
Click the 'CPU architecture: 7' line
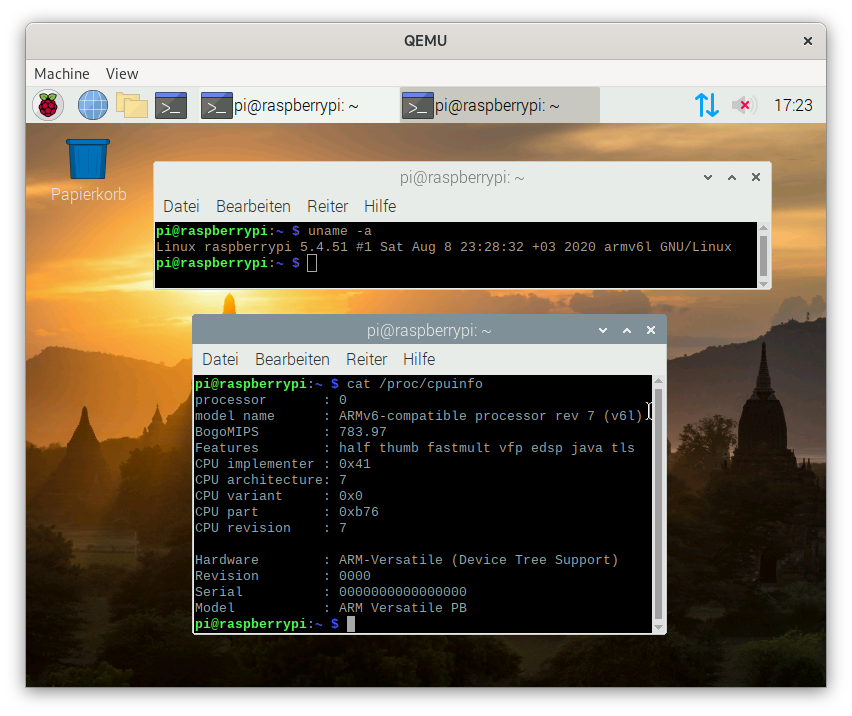point(271,480)
